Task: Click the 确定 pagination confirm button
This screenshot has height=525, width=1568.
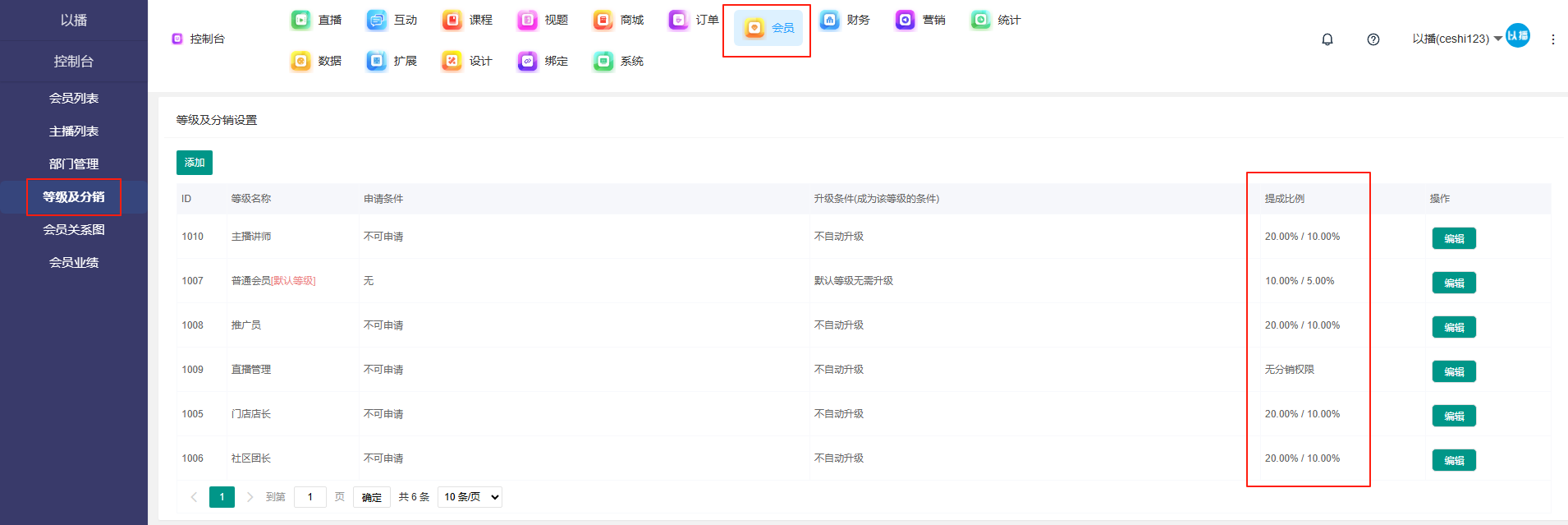Action: pos(372,497)
